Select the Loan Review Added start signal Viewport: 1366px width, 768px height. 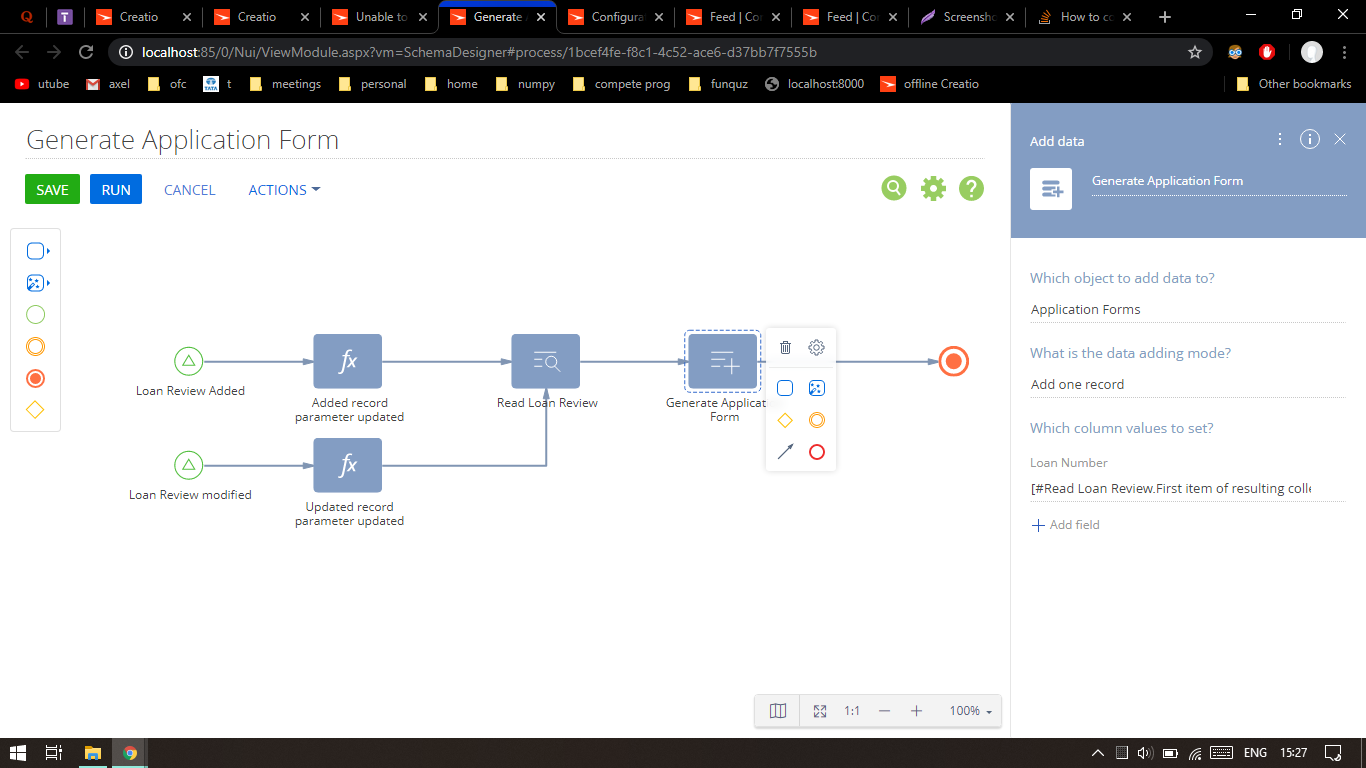pyautogui.click(x=189, y=361)
